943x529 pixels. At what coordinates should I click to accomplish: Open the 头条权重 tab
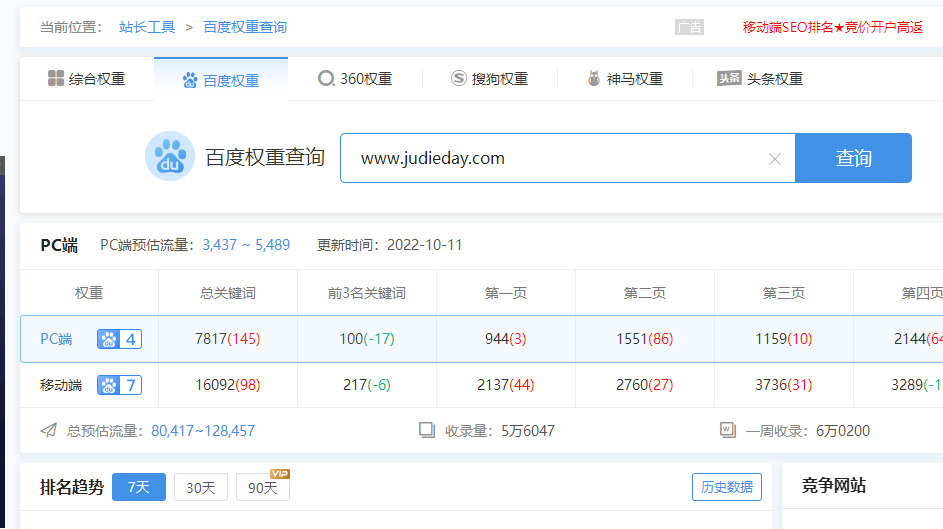click(x=760, y=79)
